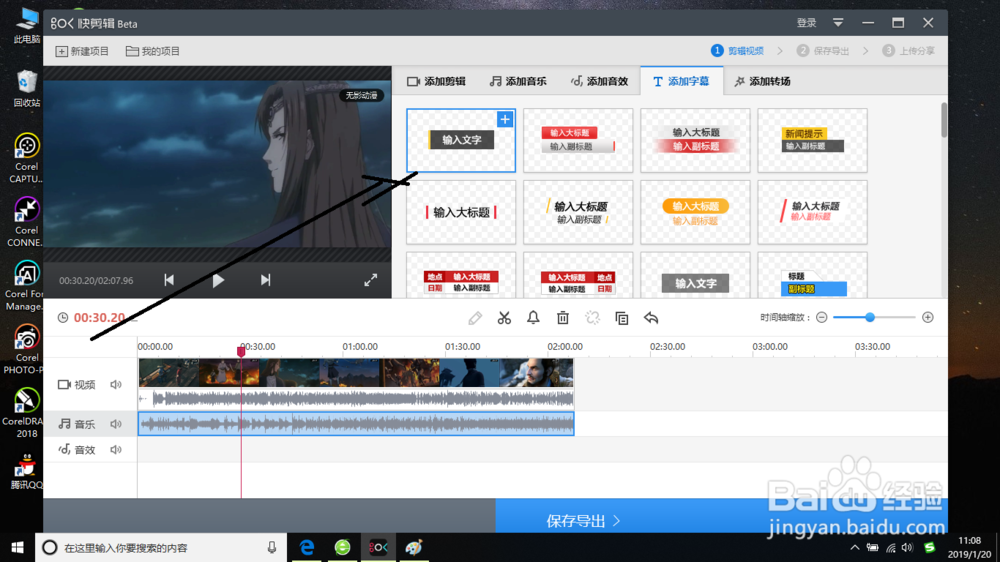
Task: Open Corel CAPTURE desktop shortcut
Action: click(x=26, y=158)
